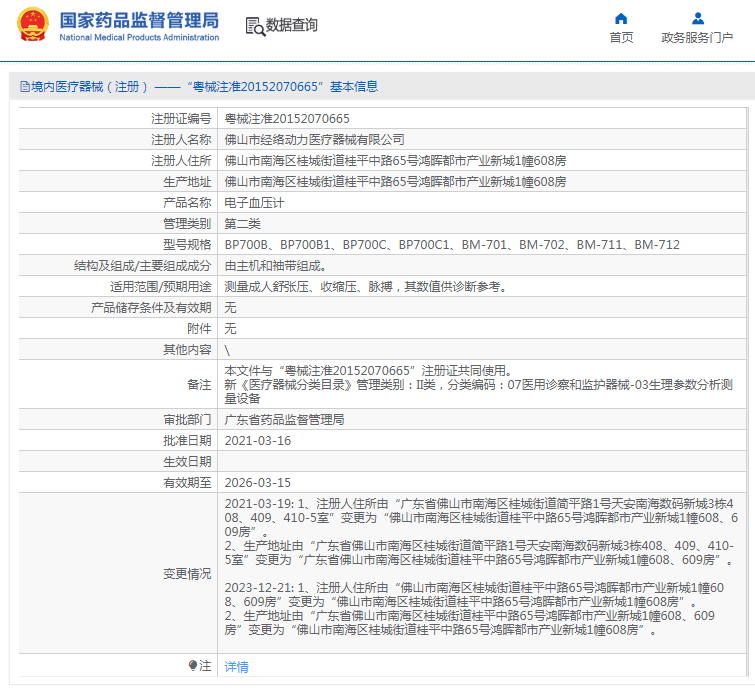Select the registration number 粤械注准20152070665 value
Screen dimensions: 755x688
(287, 118)
